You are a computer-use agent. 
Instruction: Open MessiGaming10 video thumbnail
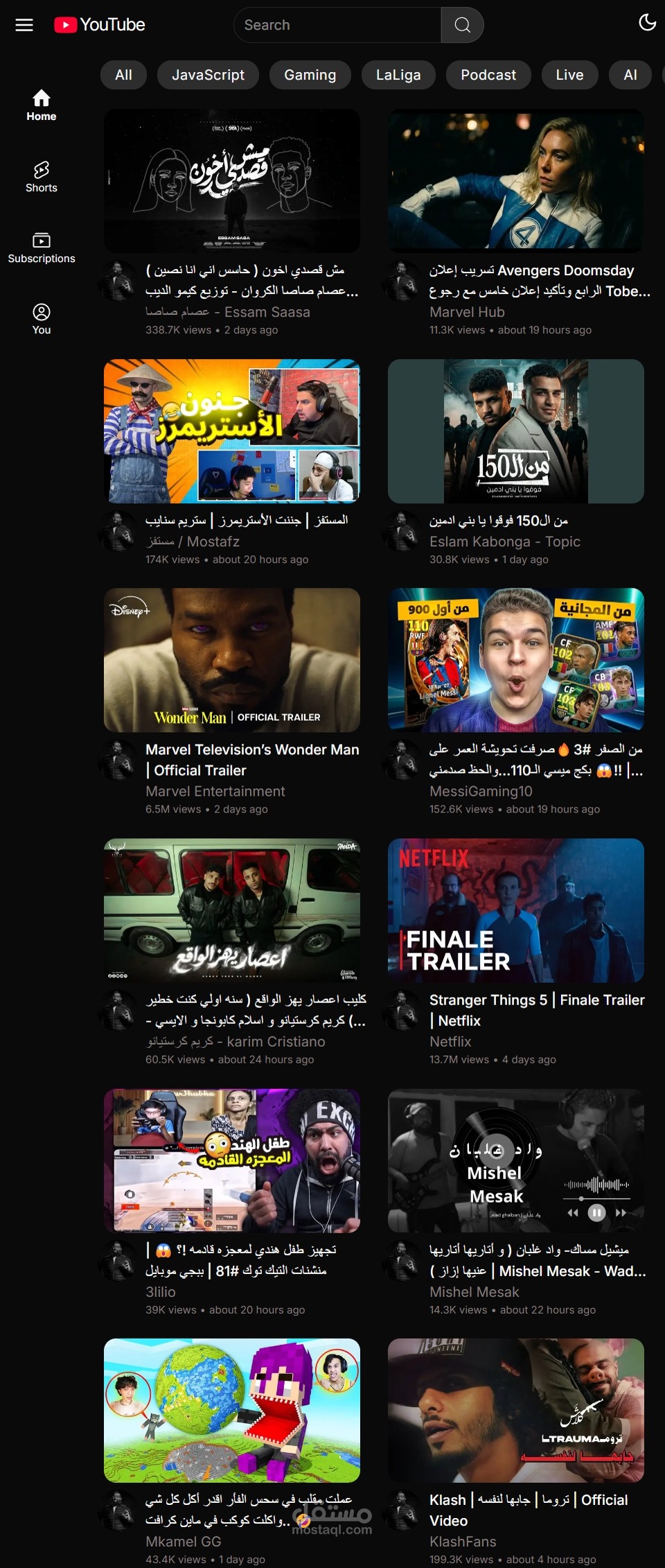point(516,660)
